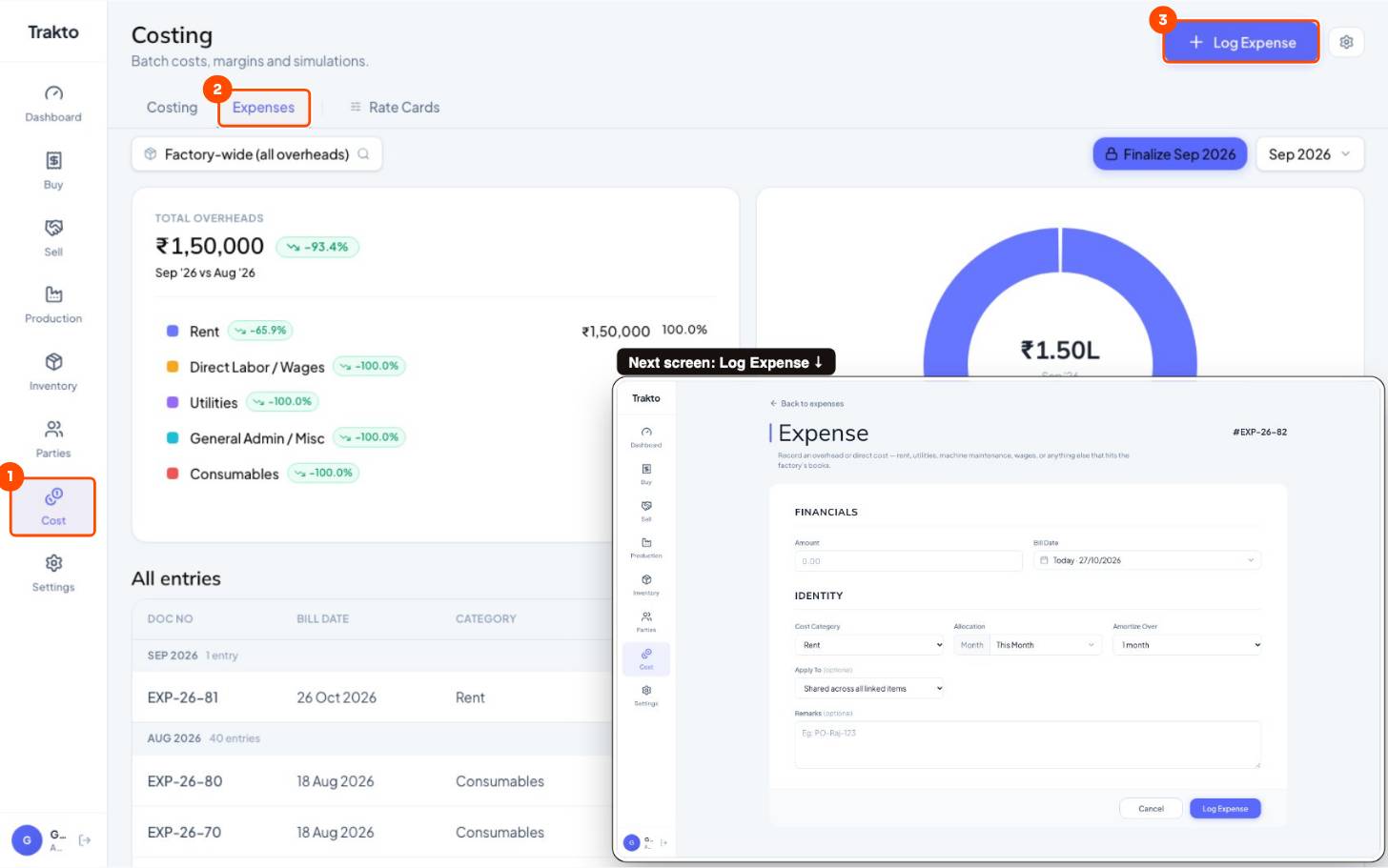Open Dashboard in the main sidebar
This screenshot has width=1388, height=868.
coord(53,104)
